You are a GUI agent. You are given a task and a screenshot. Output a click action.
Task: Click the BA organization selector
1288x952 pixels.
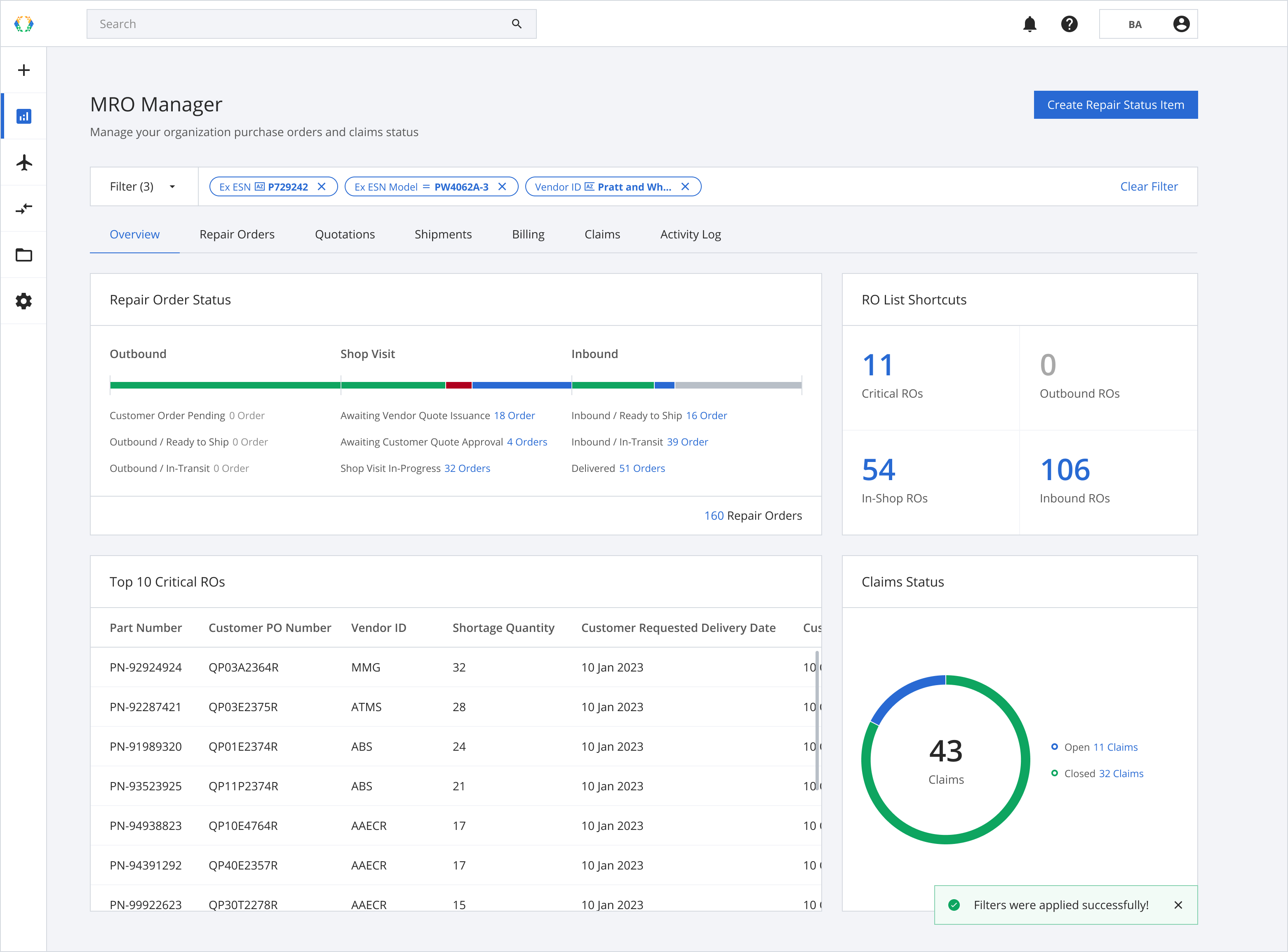tap(1148, 24)
